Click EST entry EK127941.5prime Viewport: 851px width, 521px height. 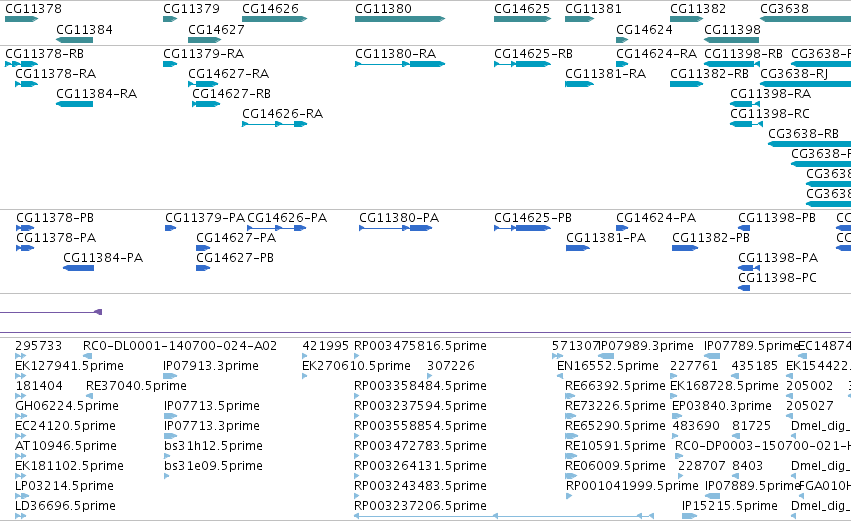pyautogui.click(x=69, y=366)
